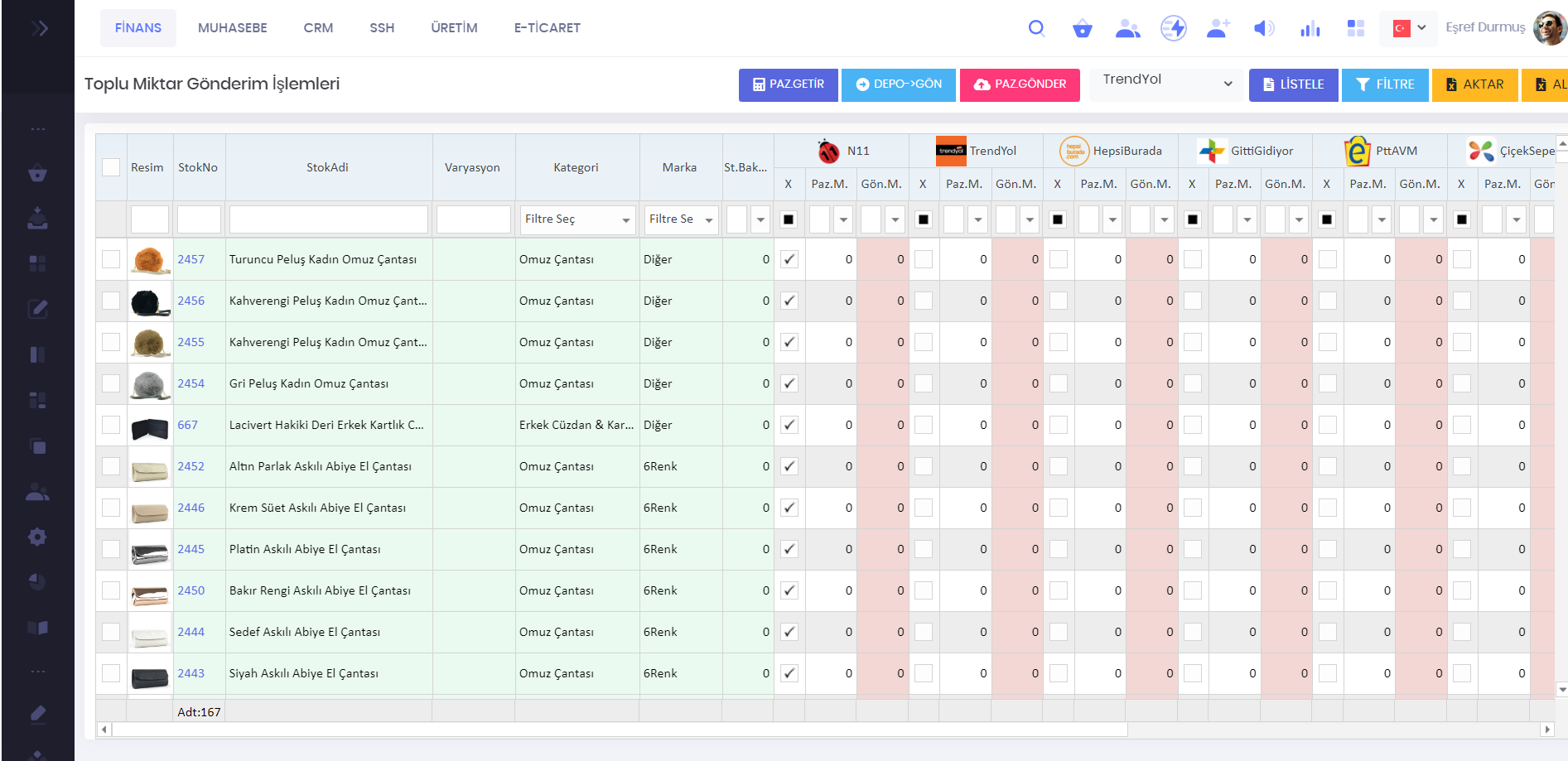
Task: Expand the Kategori 'Filtre Seç' dropdown
Action: click(x=577, y=219)
